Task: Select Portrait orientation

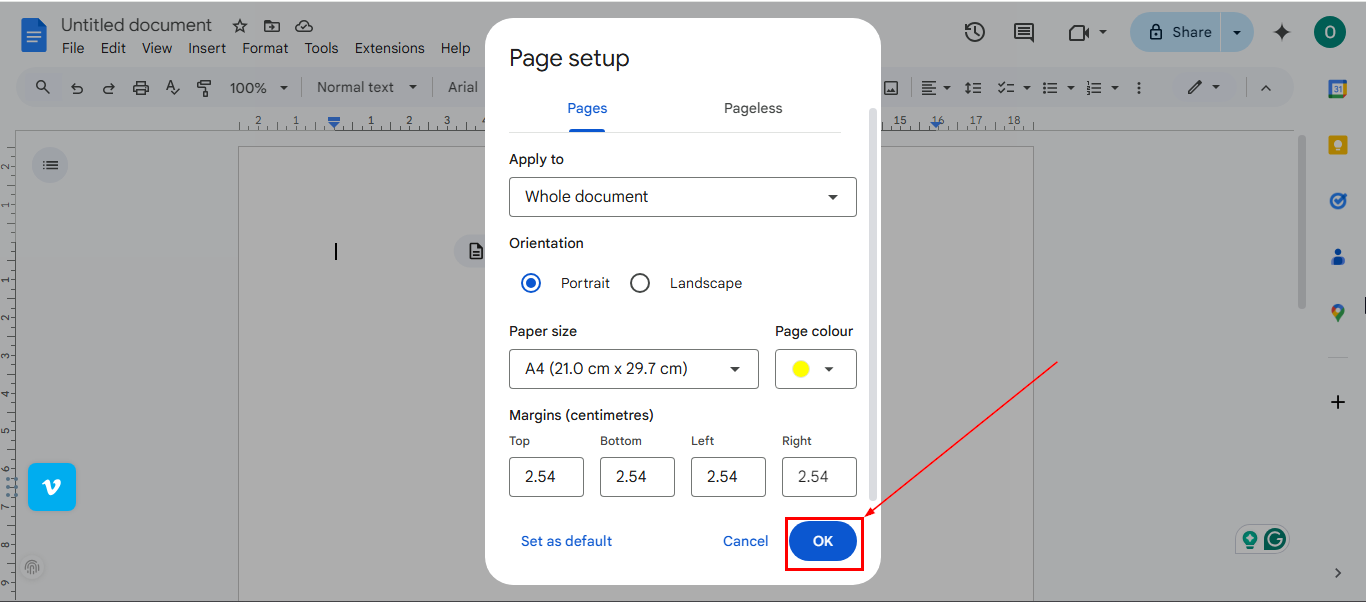Action: point(531,283)
